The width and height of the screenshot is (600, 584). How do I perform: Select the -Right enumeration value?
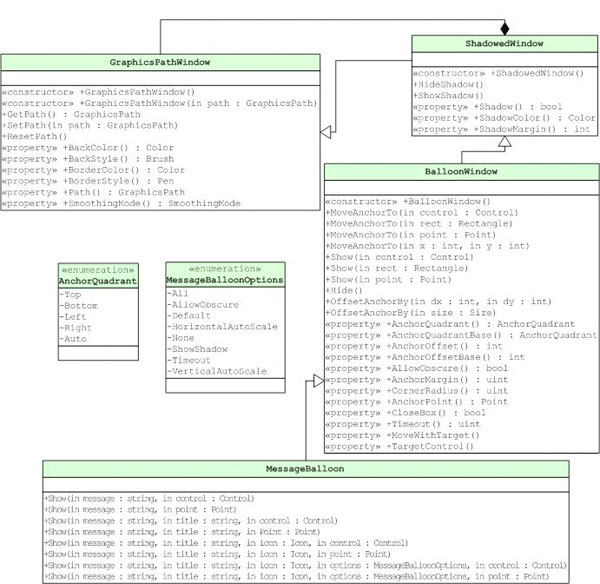(x=75, y=328)
